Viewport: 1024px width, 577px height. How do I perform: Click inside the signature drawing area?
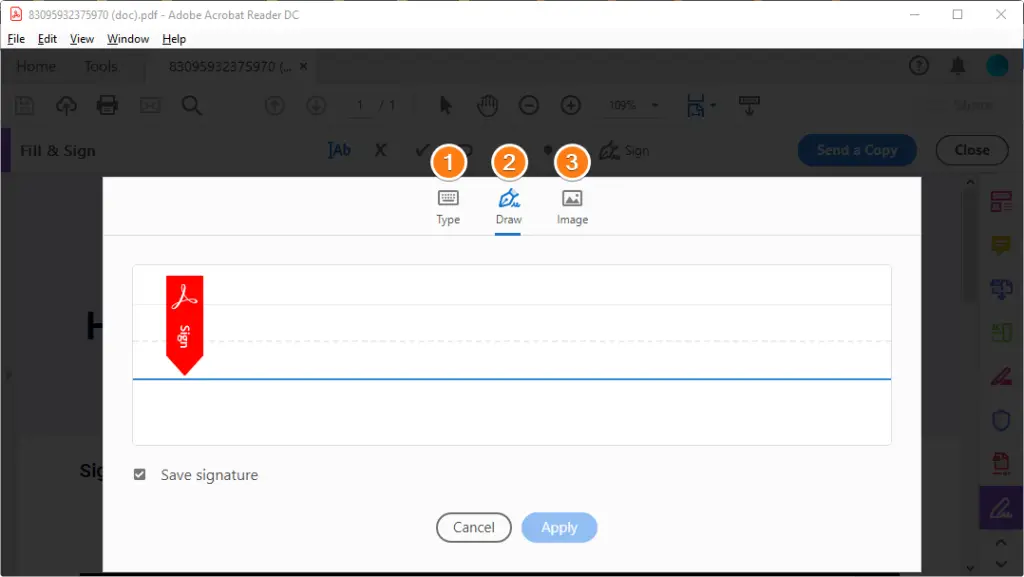[511, 355]
